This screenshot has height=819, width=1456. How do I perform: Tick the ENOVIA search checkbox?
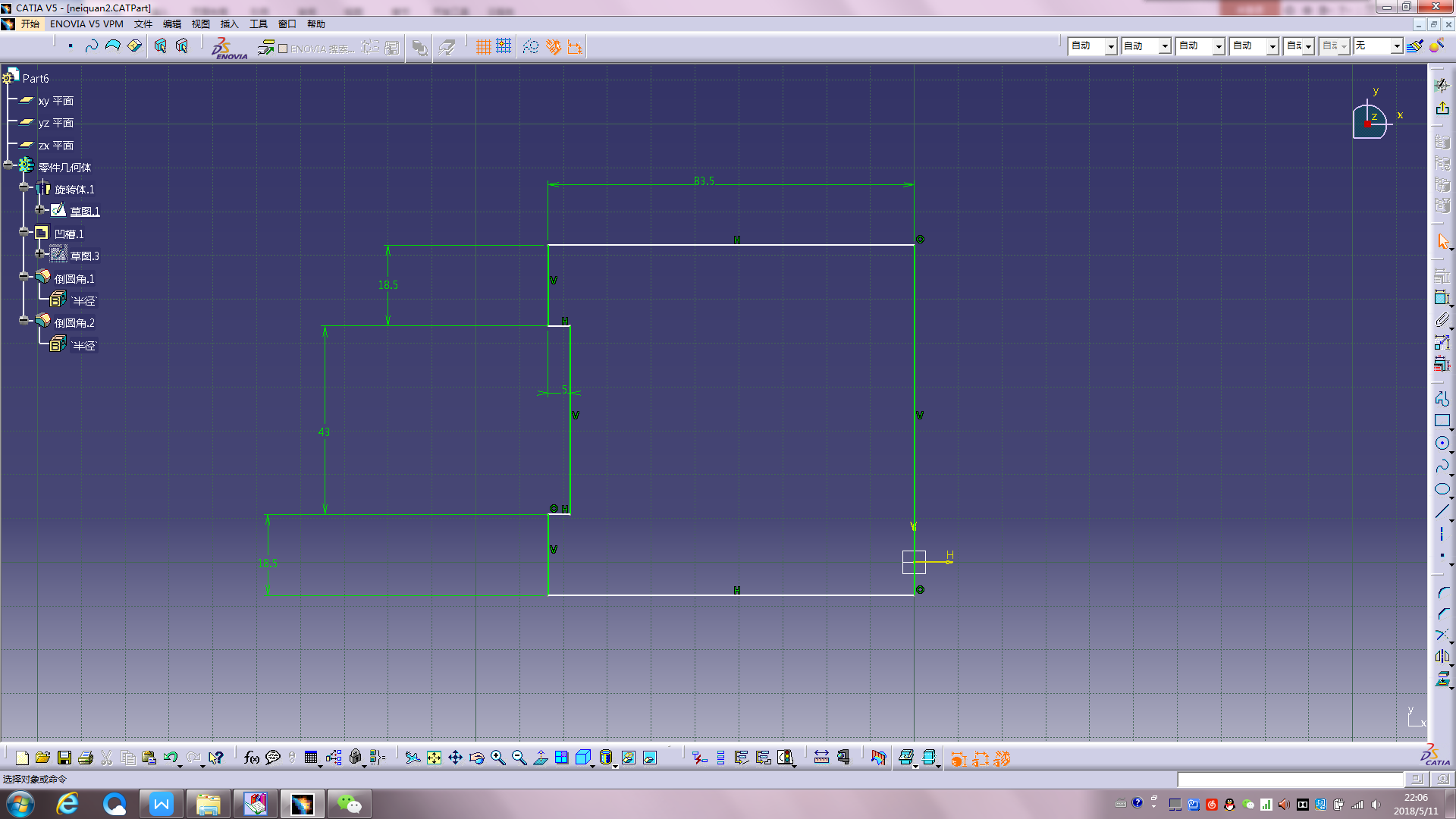[283, 49]
